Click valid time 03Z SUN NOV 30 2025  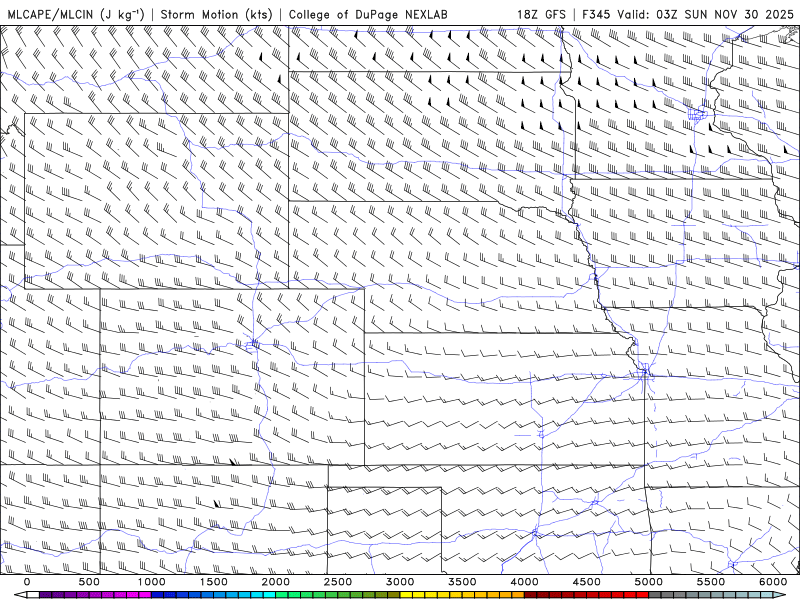tap(725, 14)
